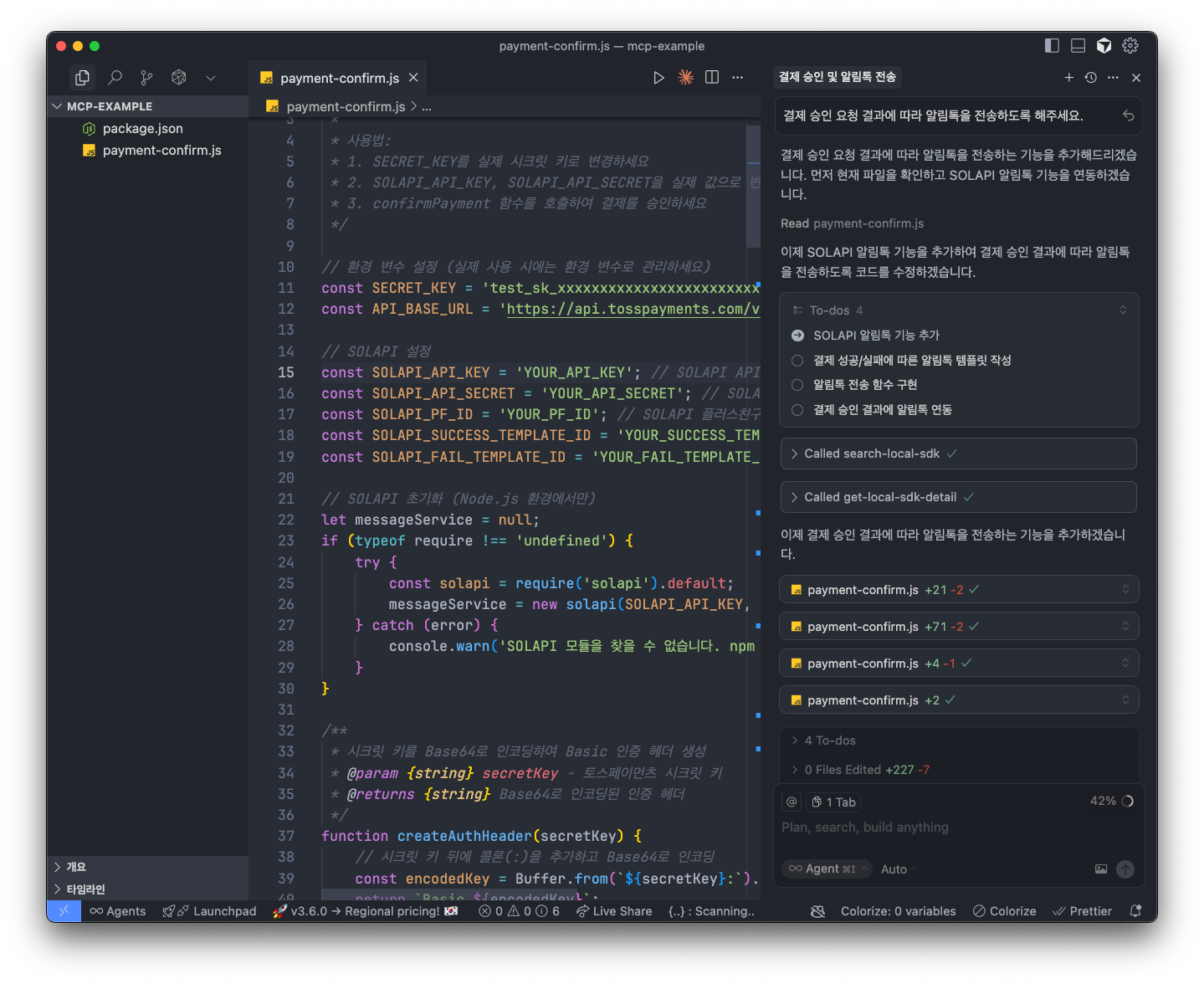Click the {..} Scanning status item
The image size is (1204, 984).
711,911
